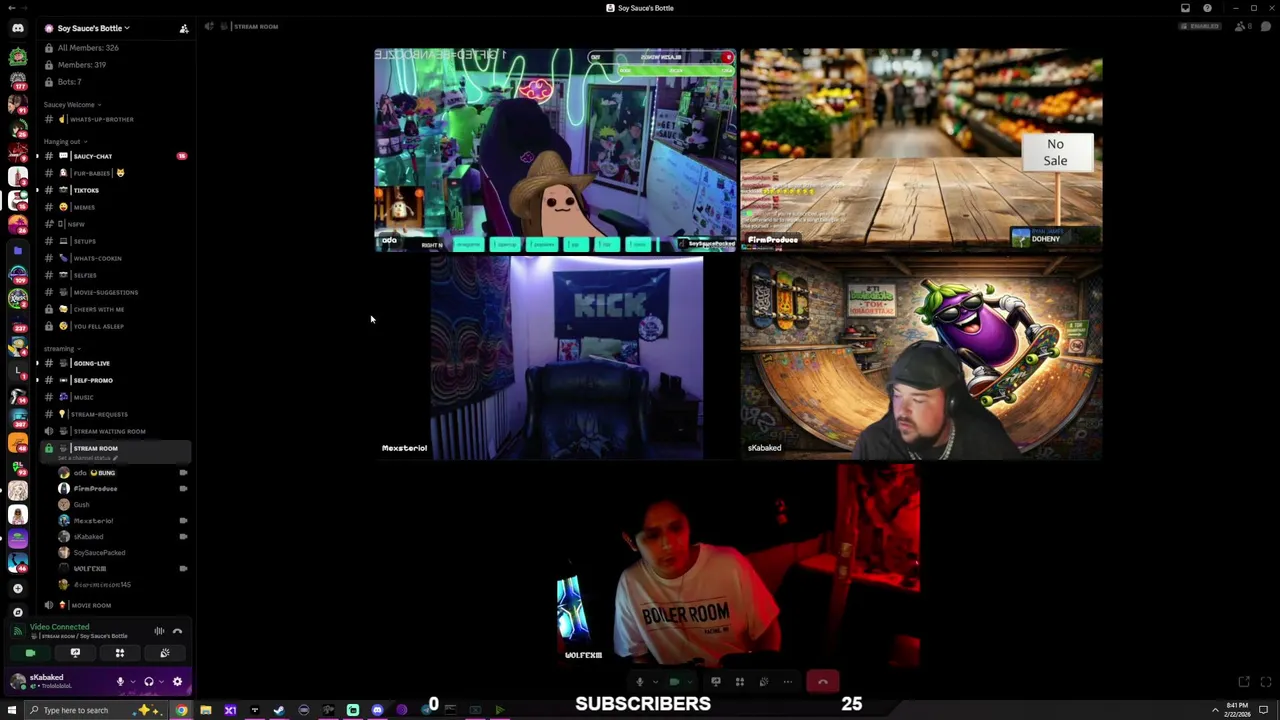This screenshot has width=1280, height=720.
Task: Share screen from call control bar
Action: tap(716, 682)
